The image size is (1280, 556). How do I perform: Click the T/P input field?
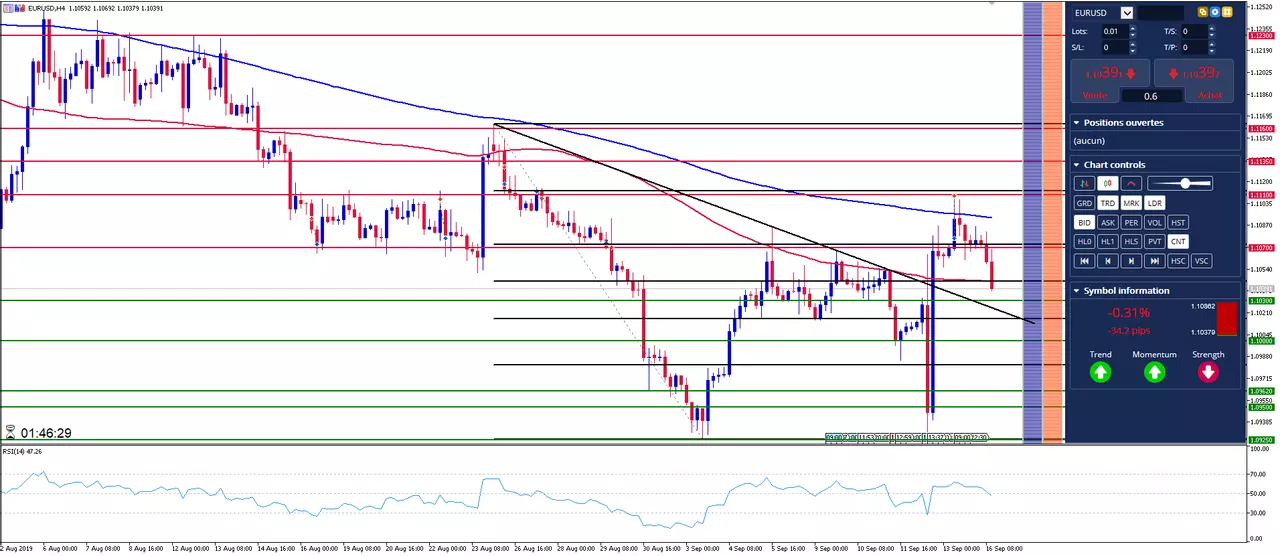click(1194, 47)
